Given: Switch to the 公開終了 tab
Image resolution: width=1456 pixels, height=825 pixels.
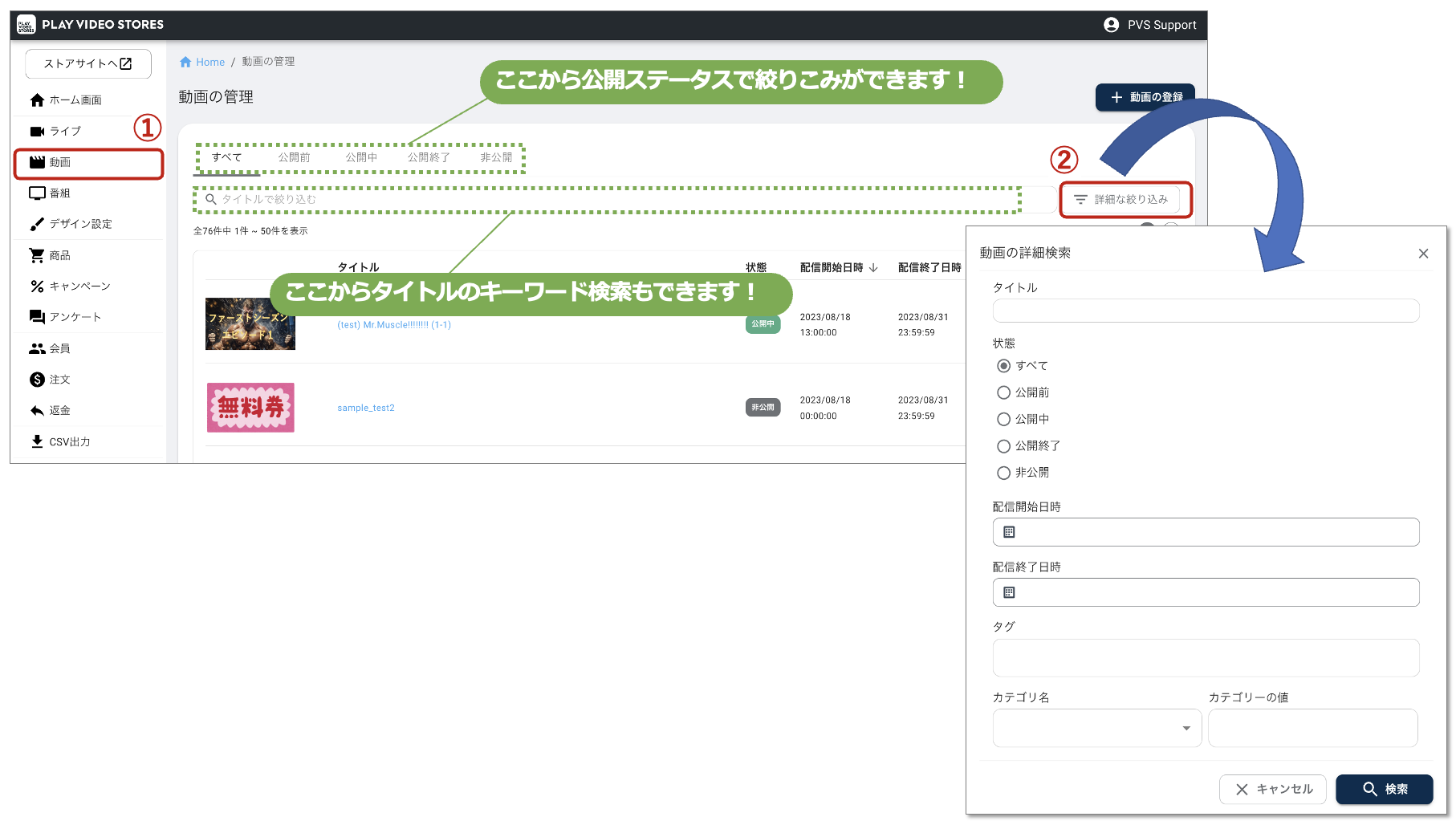Looking at the screenshot, I should pyautogui.click(x=428, y=157).
